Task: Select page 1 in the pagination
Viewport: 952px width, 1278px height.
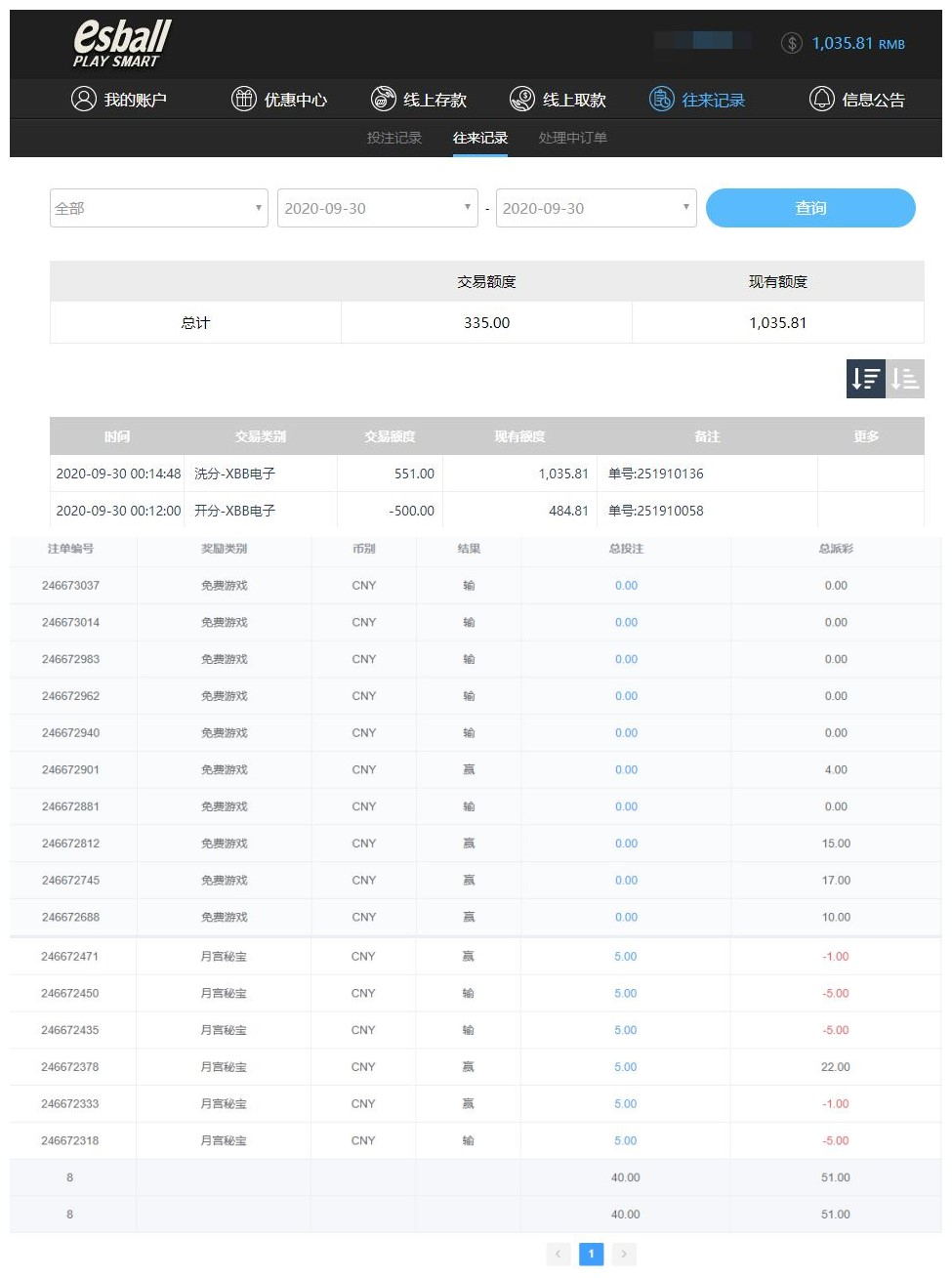Action: tap(591, 1254)
